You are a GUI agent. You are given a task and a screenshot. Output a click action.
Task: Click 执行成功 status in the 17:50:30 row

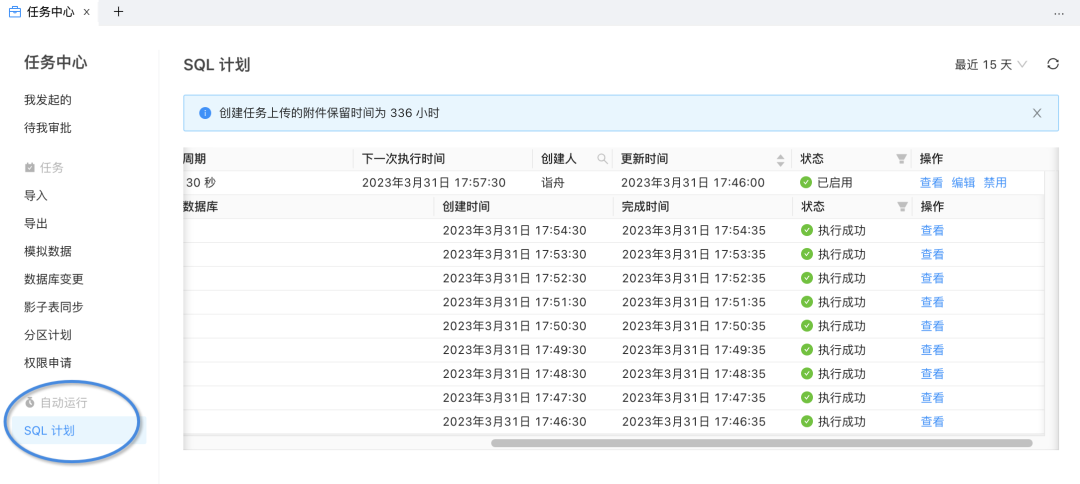833,326
